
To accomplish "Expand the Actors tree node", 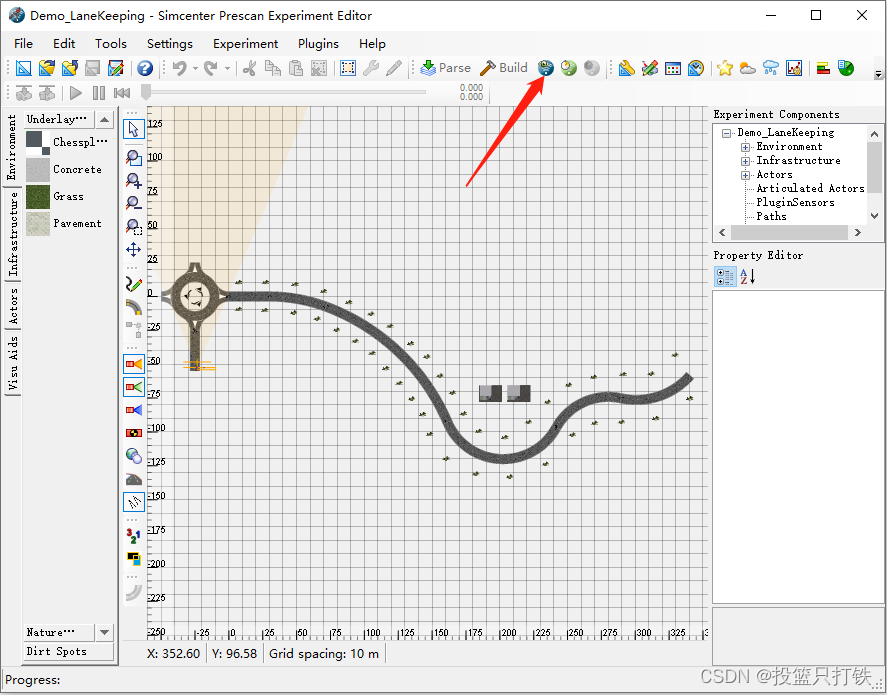I will [746, 175].
